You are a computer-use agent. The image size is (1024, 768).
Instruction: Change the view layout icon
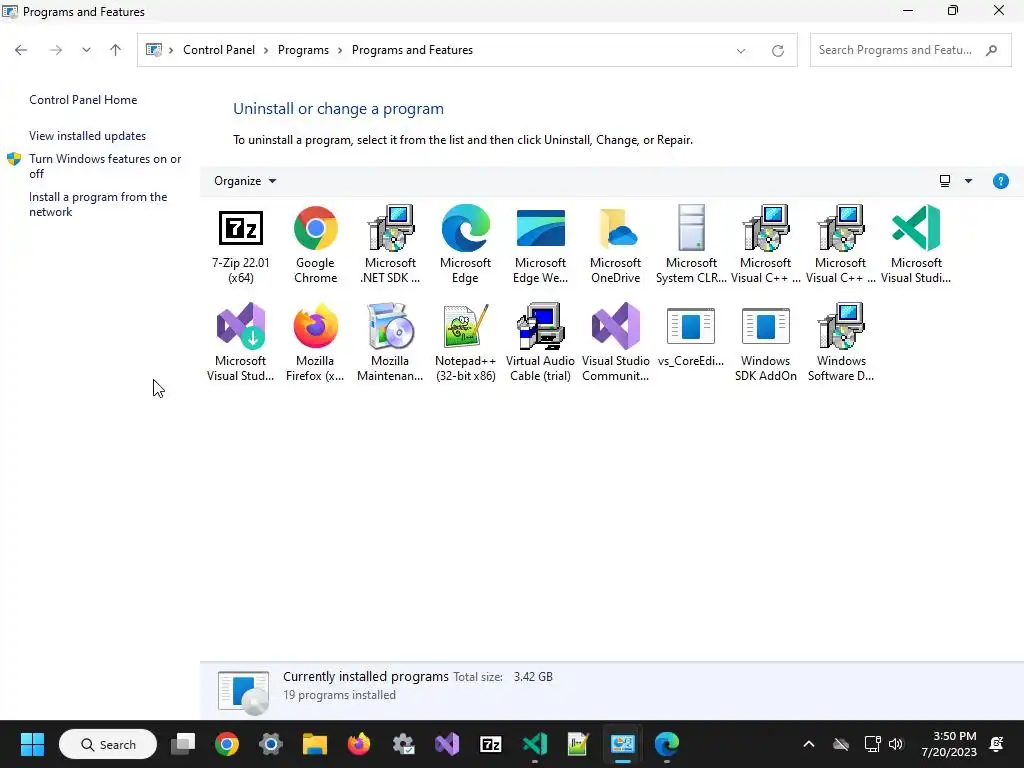tap(945, 181)
